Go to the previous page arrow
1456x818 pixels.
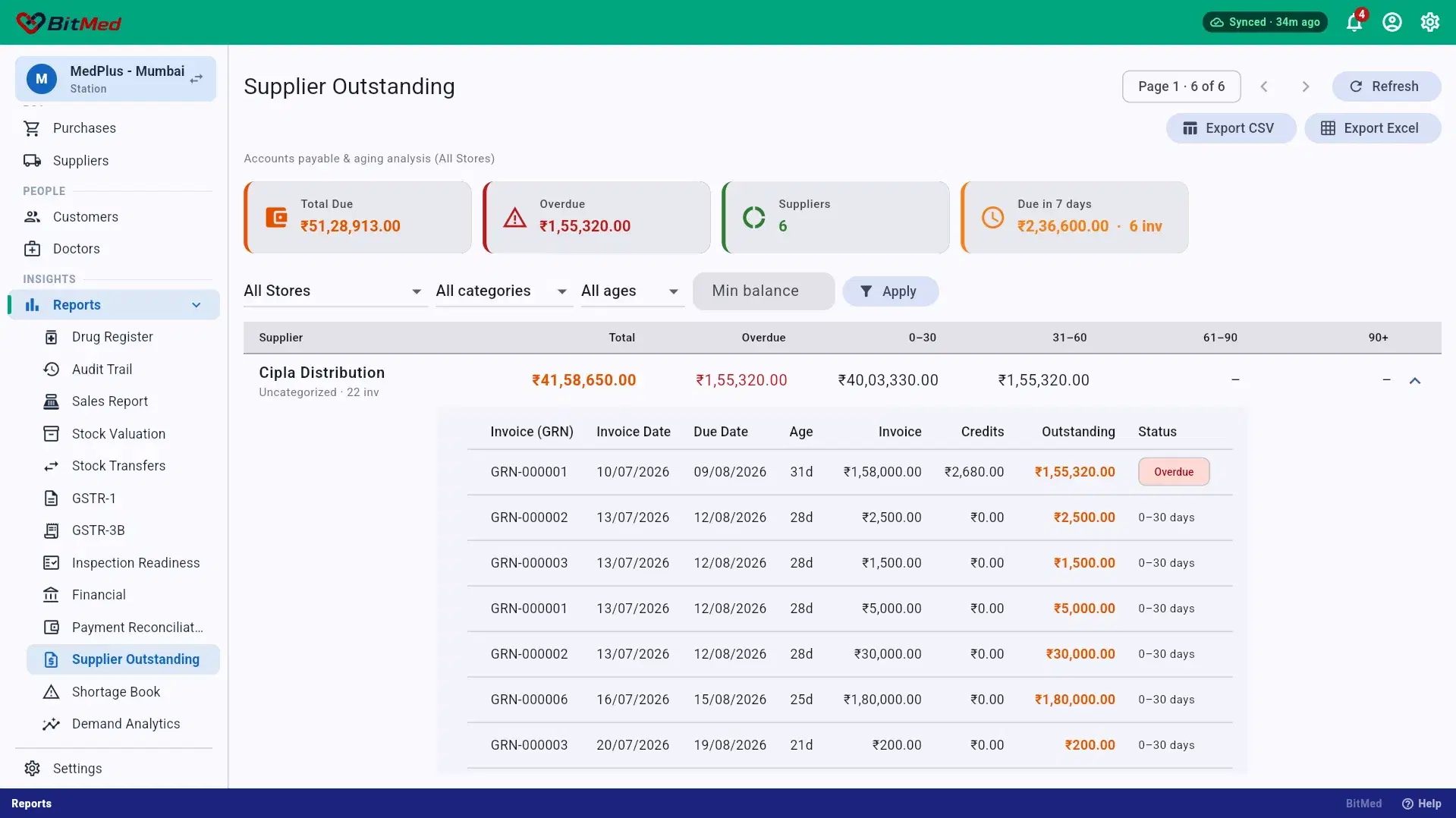[1264, 87]
